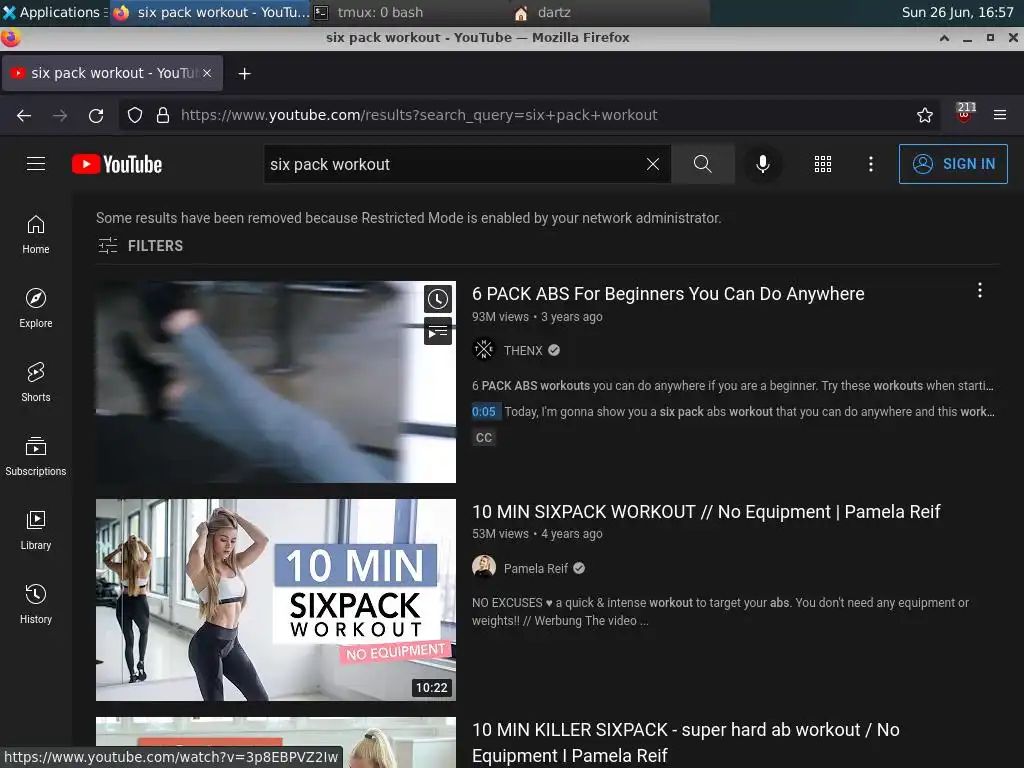Click THENX channel avatar
Viewport: 1024px width, 768px height.
[x=484, y=350]
